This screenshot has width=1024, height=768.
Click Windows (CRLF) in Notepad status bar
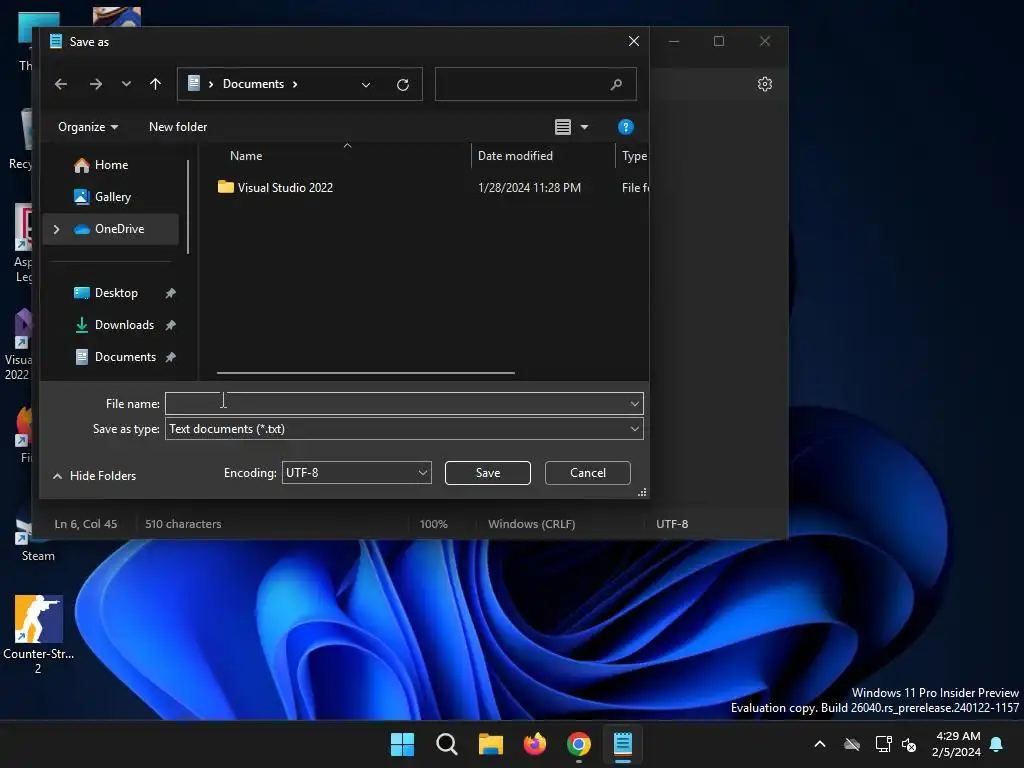tap(532, 524)
